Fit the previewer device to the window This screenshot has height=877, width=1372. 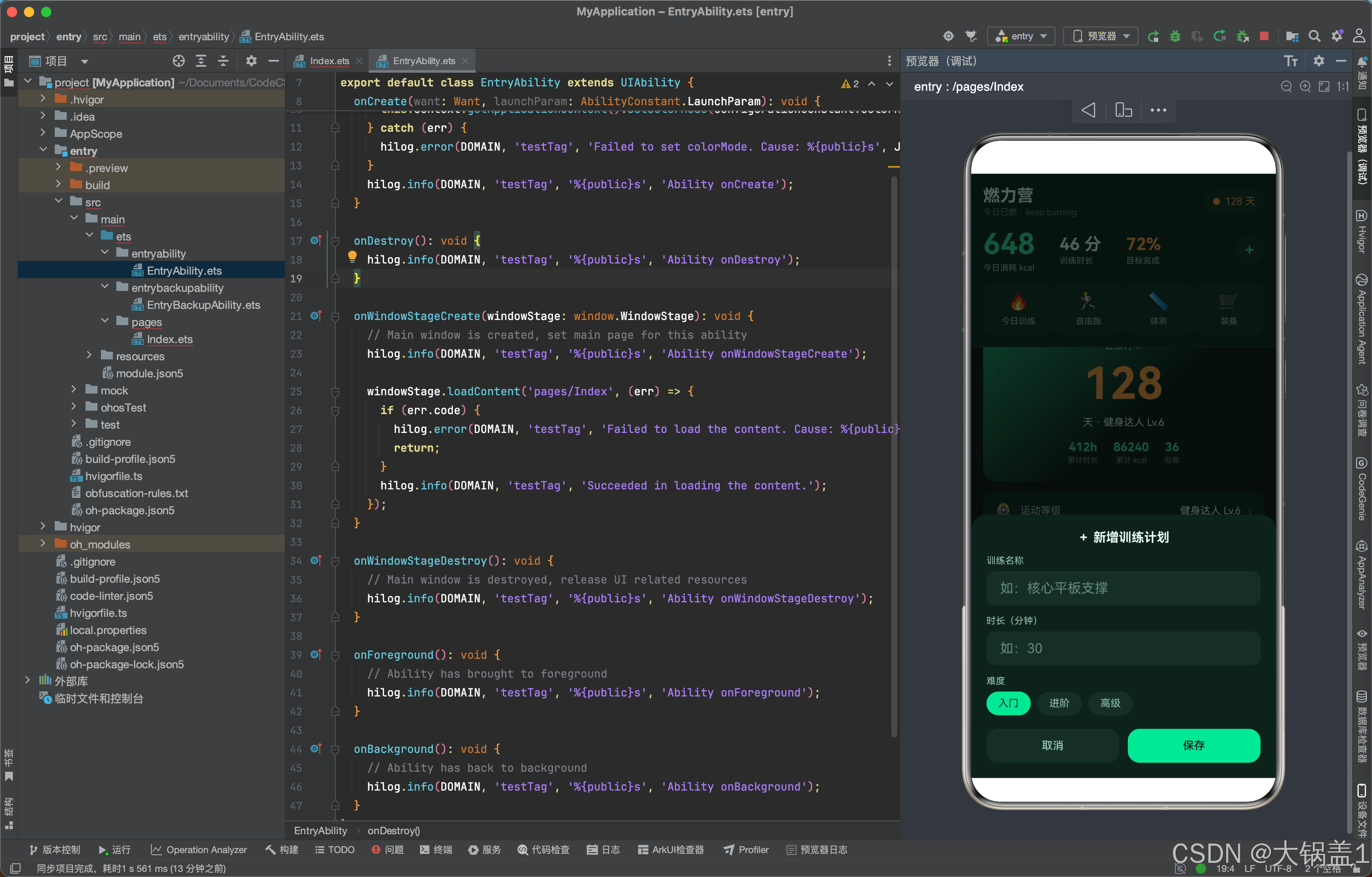[x=1324, y=86]
